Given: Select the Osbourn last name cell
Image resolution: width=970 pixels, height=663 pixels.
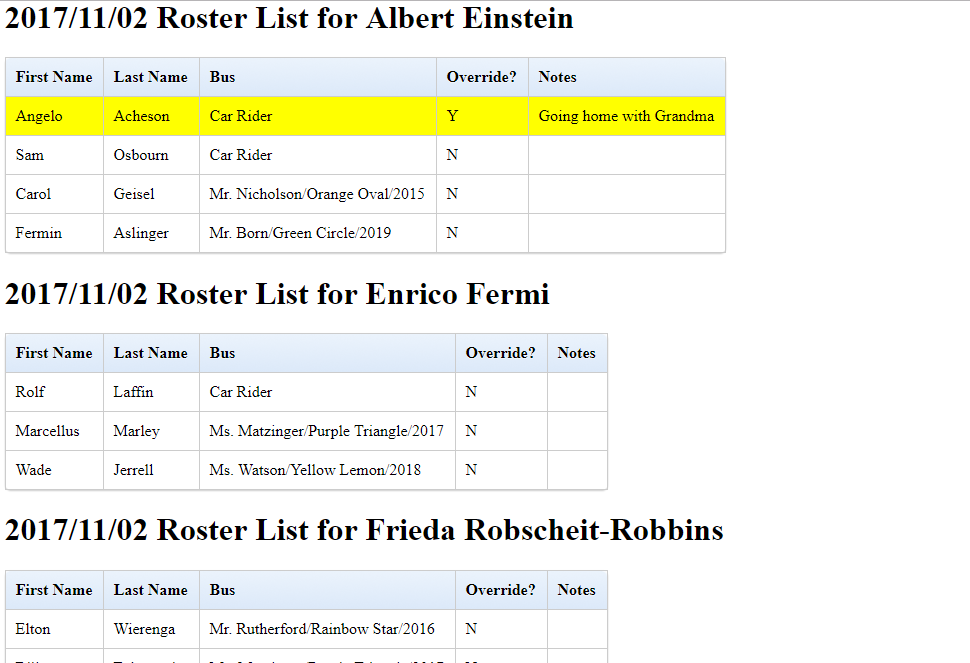Looking at the screenshot, I should click(x=152, y=155).
